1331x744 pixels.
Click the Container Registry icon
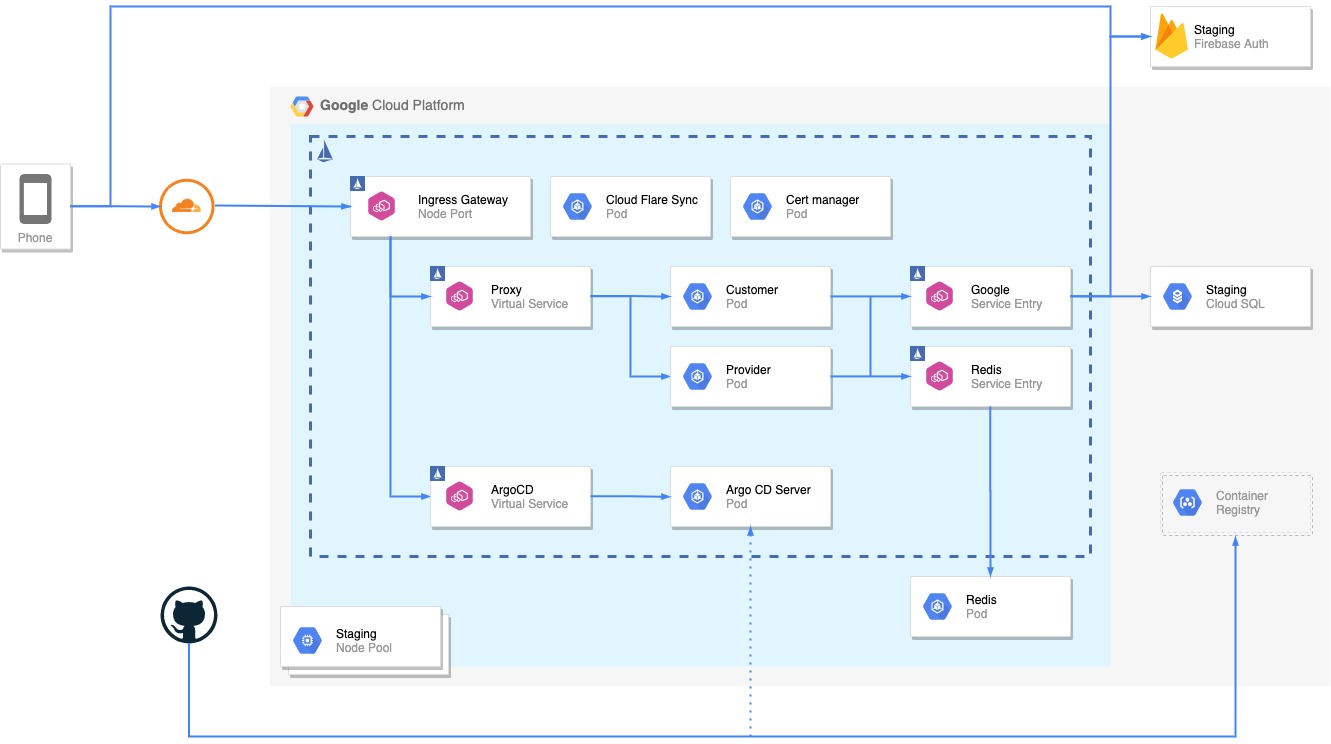pos(1187,503)
